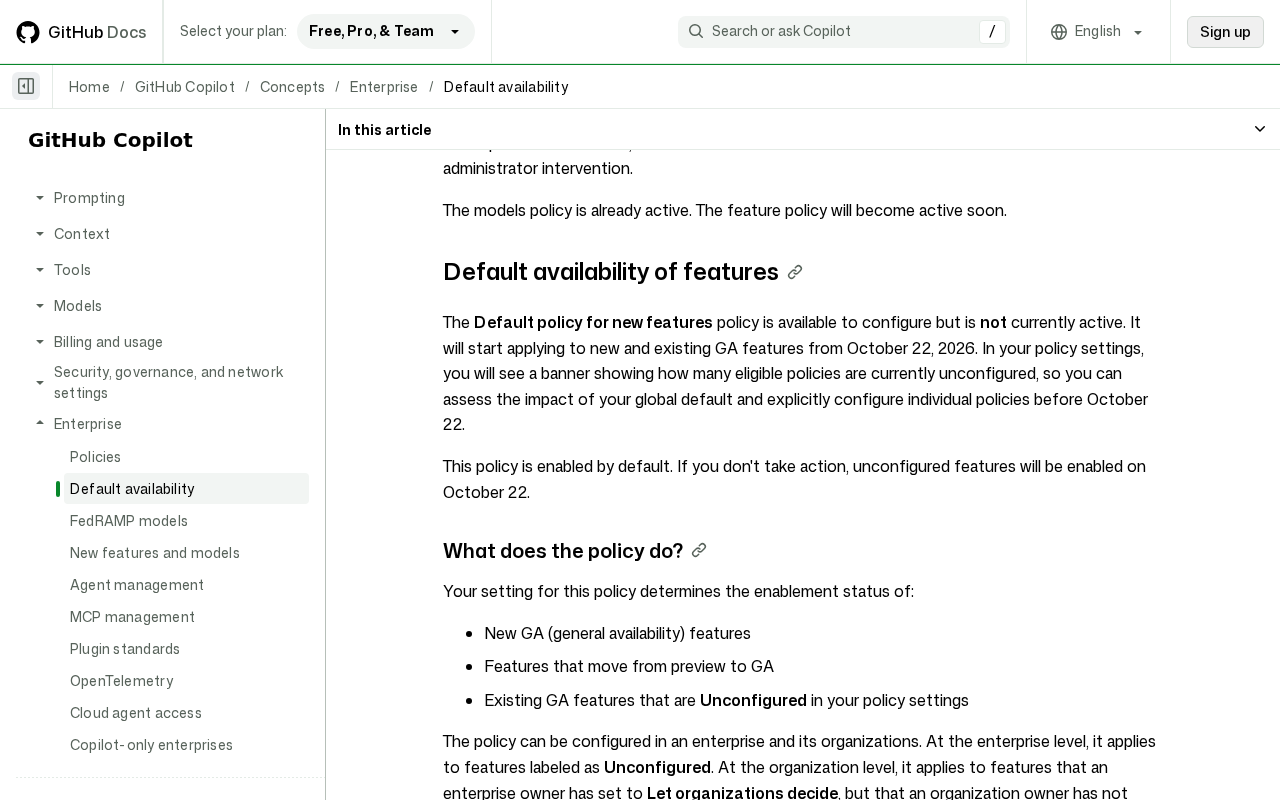The width and height of the screenshot is (1280, 800).
Task: Click the slash shortcut key badge
Action: pyautogui.click(x=992, y=32)
